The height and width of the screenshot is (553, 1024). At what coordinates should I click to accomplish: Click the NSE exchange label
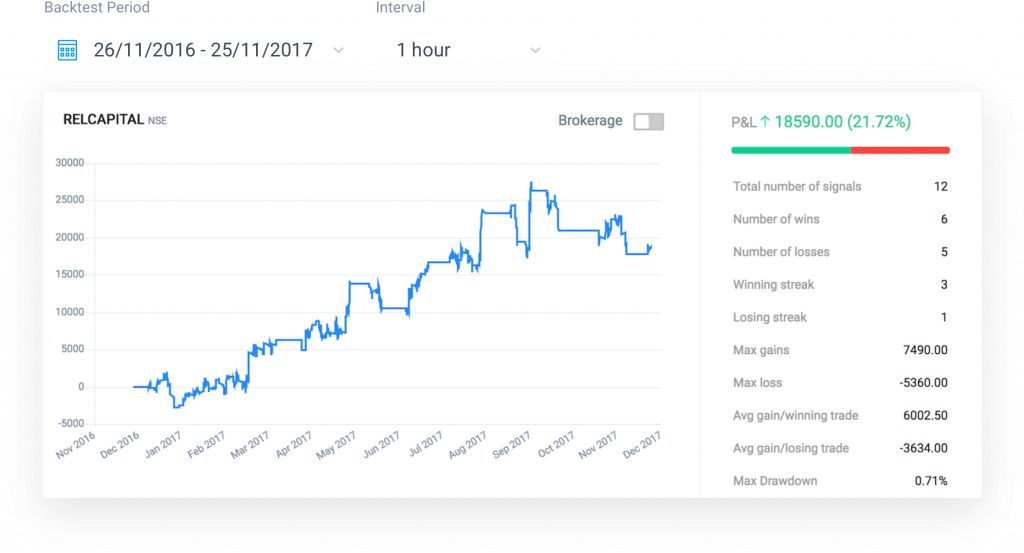click(x=158, y=121)
